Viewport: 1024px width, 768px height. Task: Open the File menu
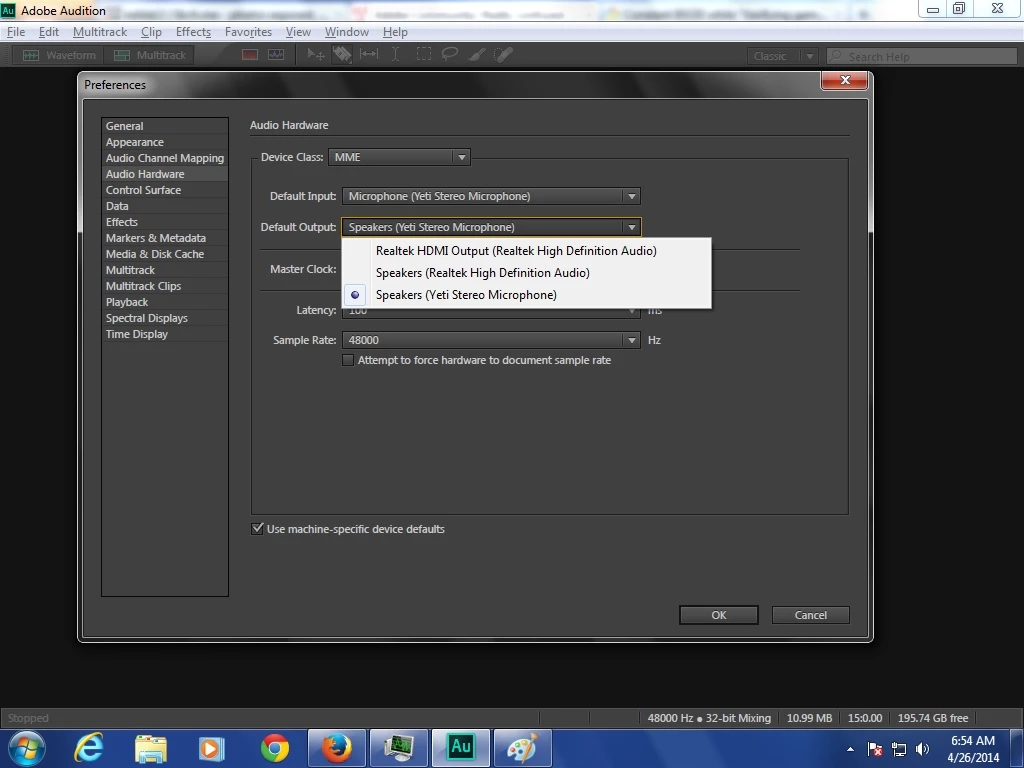coord(16,32)
